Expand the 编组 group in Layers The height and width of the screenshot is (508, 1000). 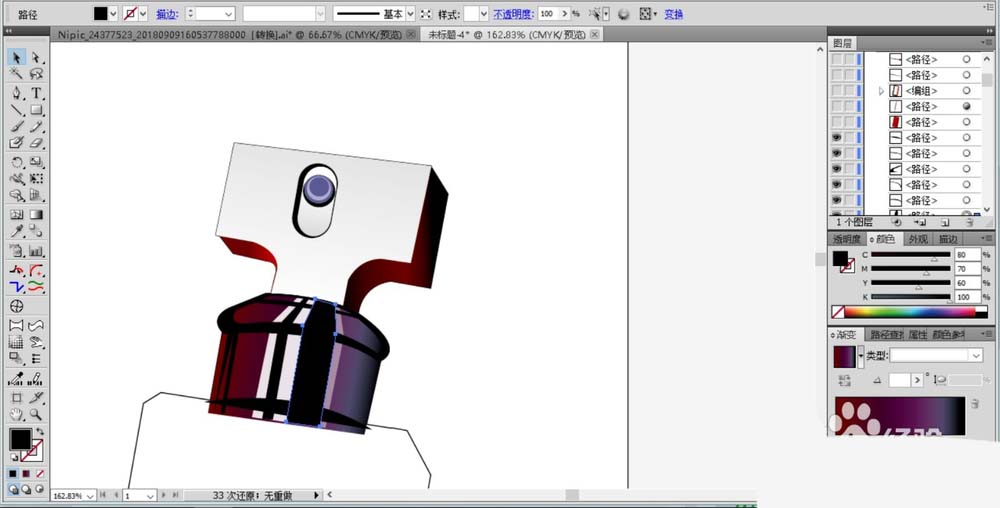pyautogui.click(x=881, y=91)
